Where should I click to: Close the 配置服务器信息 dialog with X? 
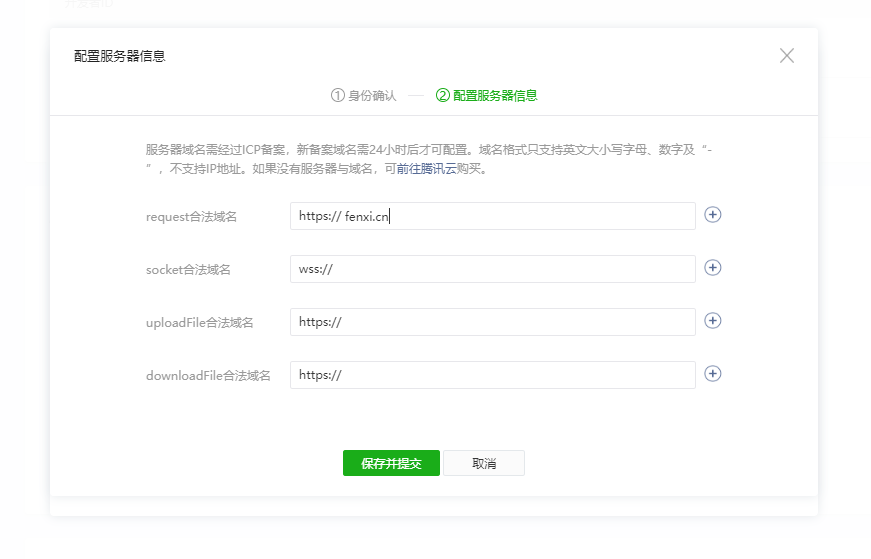tap(786, 56)
